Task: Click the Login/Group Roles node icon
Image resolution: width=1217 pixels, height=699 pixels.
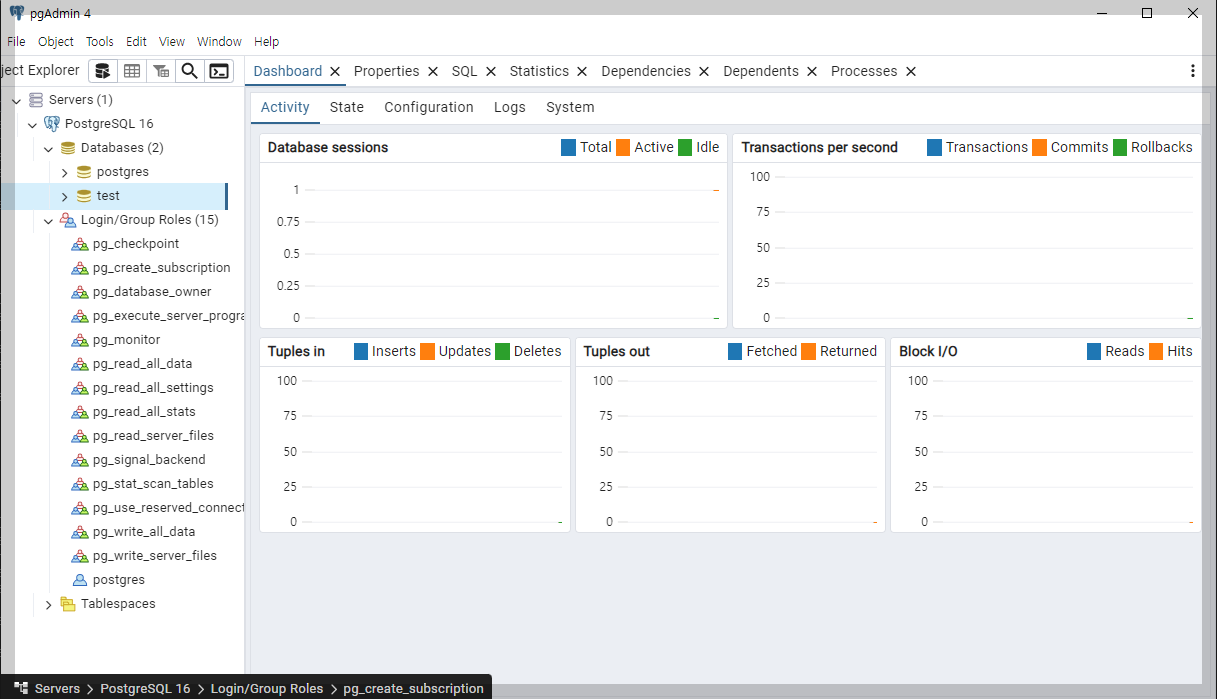Action: point(68,220)
